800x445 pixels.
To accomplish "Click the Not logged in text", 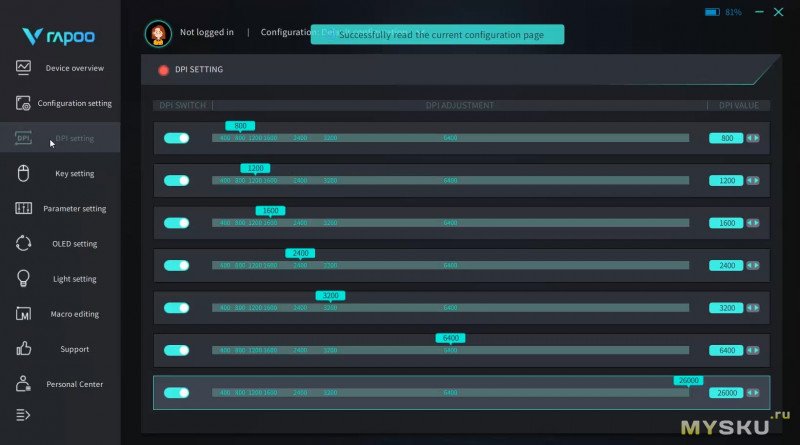I will click(x=206, y=32).
